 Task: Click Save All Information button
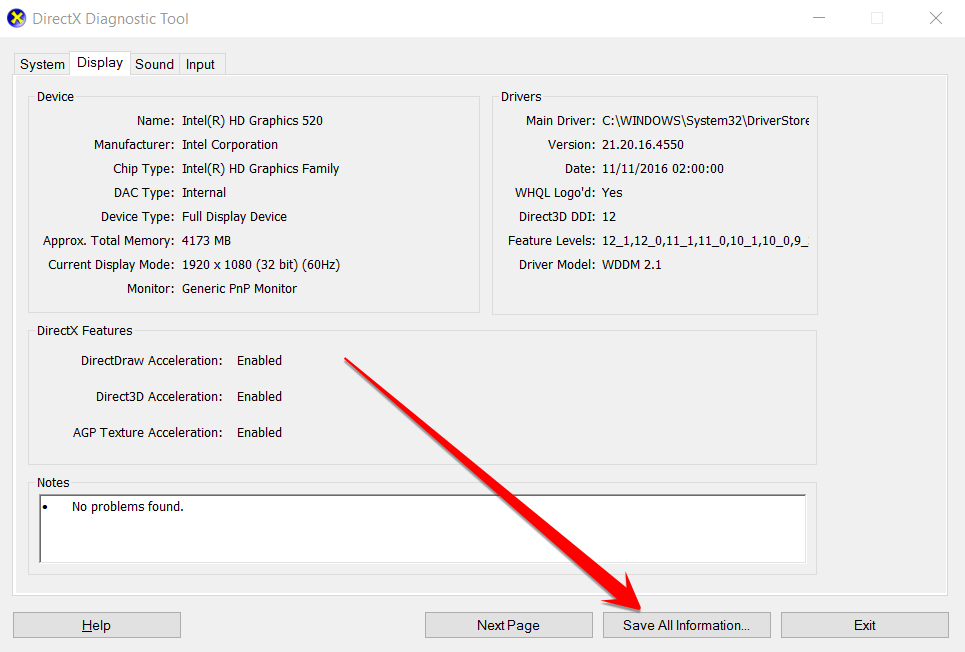pos(686,625)
